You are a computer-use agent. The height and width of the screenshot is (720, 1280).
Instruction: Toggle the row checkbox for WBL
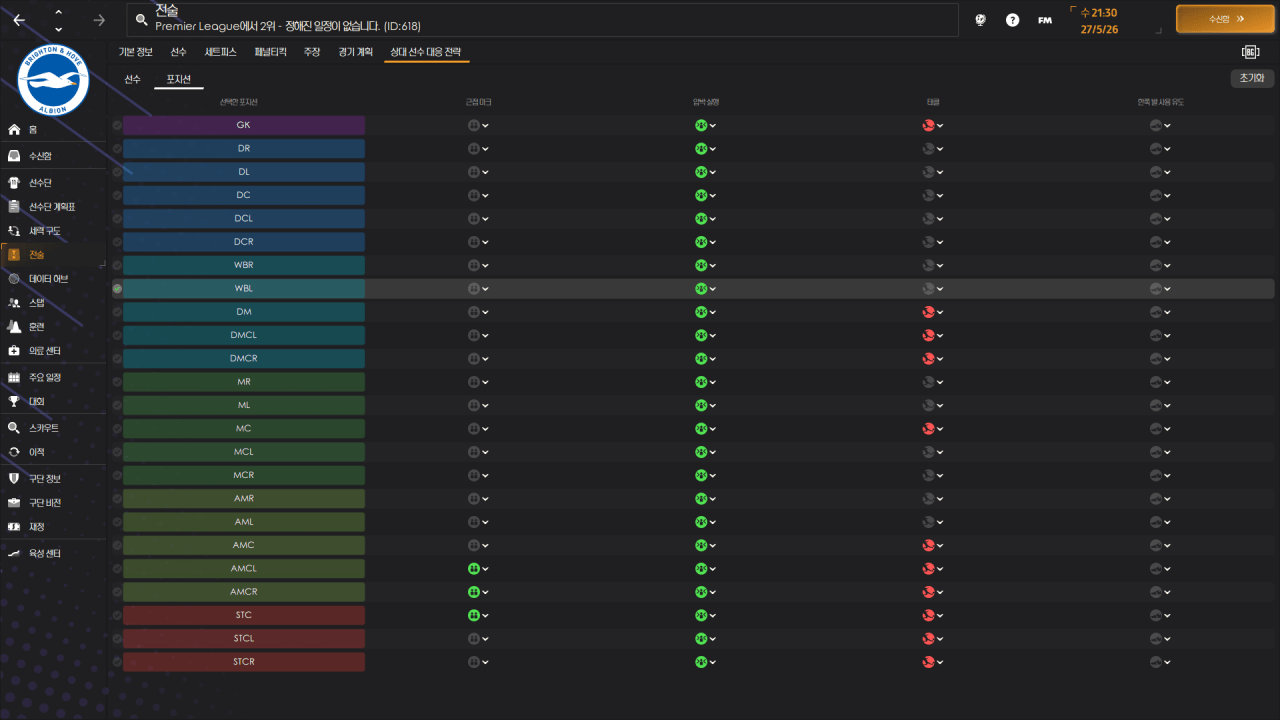(117, 288)
